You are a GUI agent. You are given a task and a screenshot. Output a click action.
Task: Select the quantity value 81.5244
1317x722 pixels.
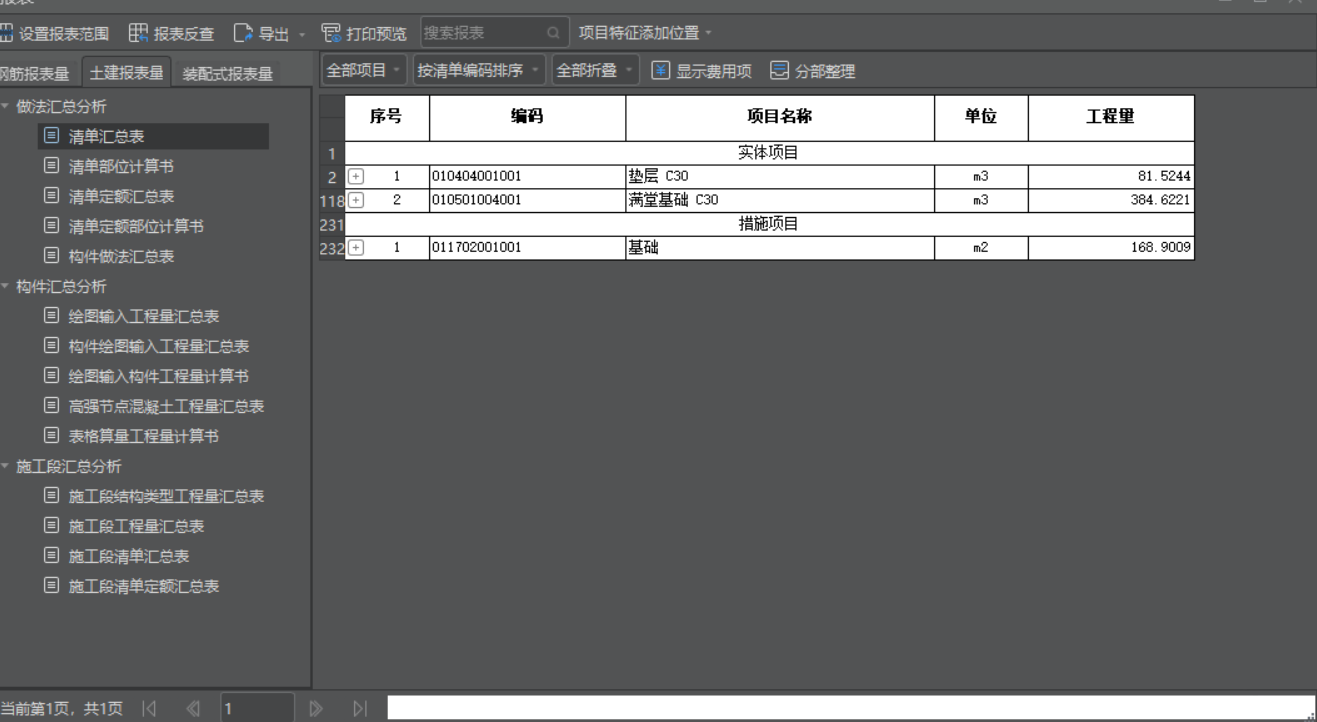[1111, 176]
